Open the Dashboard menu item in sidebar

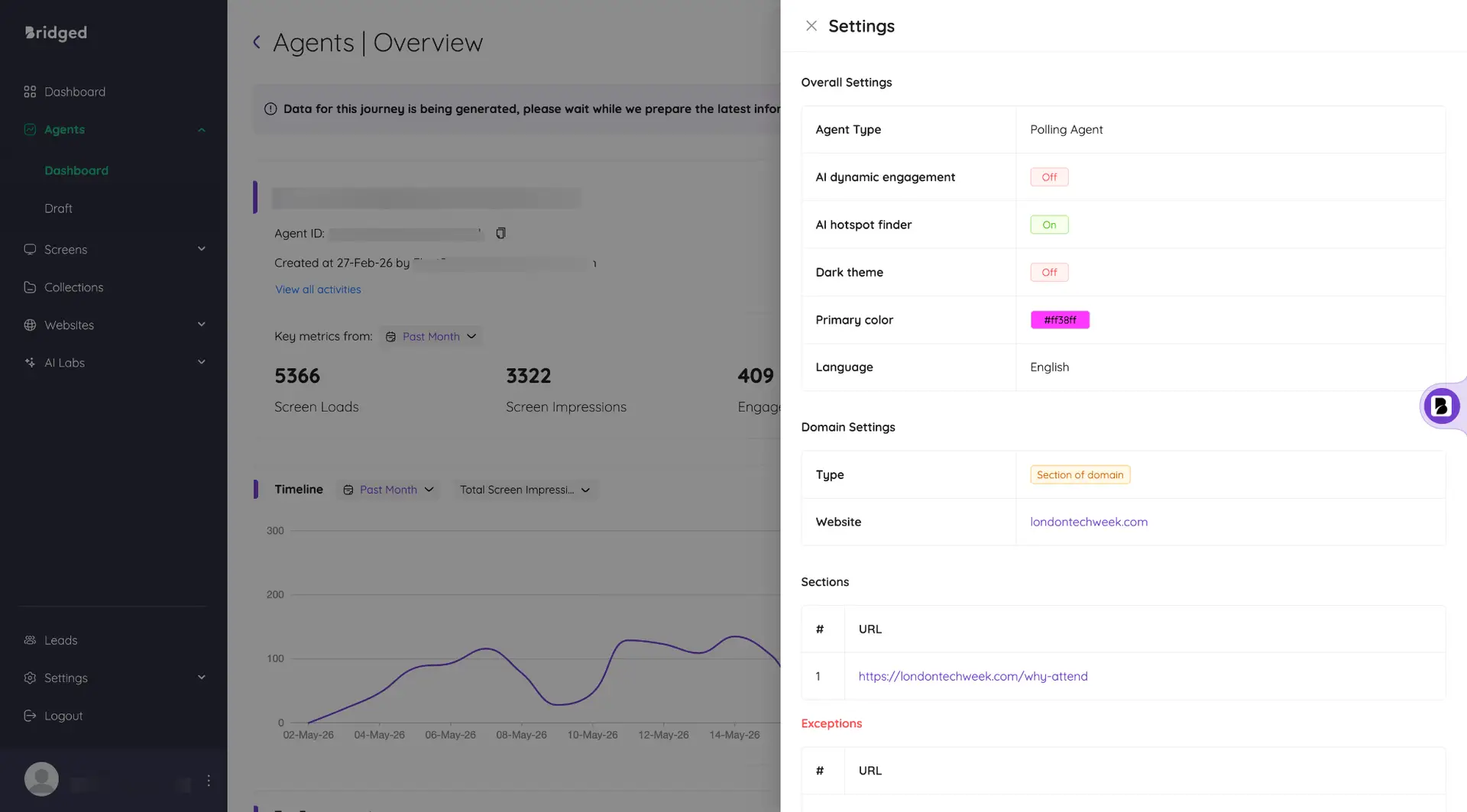75,92
